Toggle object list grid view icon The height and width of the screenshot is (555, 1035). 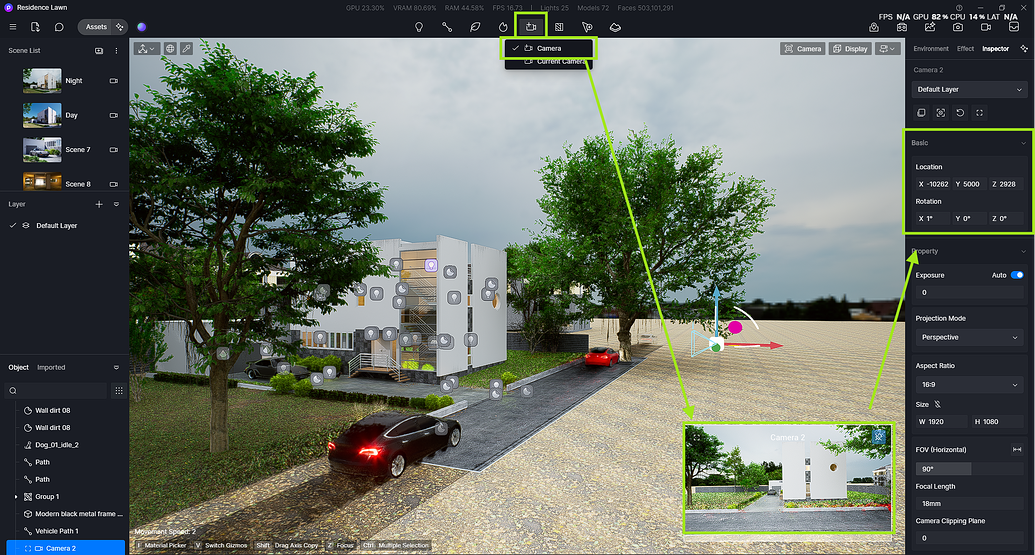119,391
